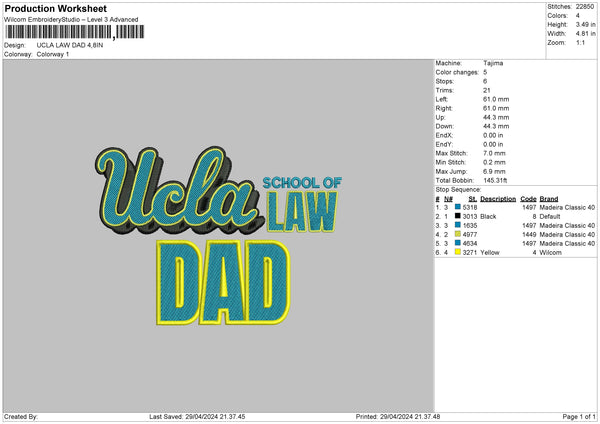This screenshot has width=600, height=424.
Task: Click the Max Jump value '6.9 mm'
Action: pyautogui.click(x=494, y=171)
